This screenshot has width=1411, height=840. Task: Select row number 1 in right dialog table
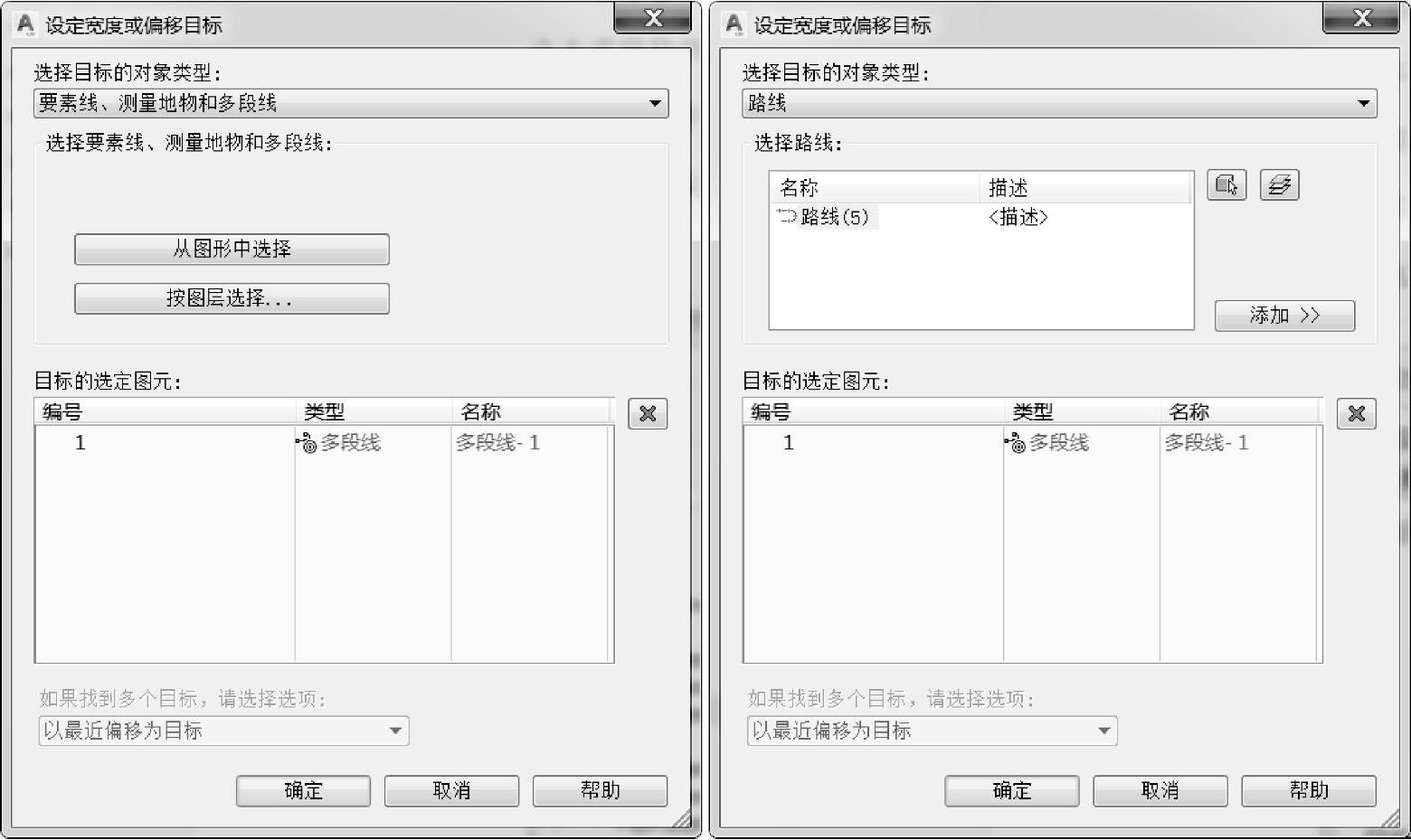[789, 443]
